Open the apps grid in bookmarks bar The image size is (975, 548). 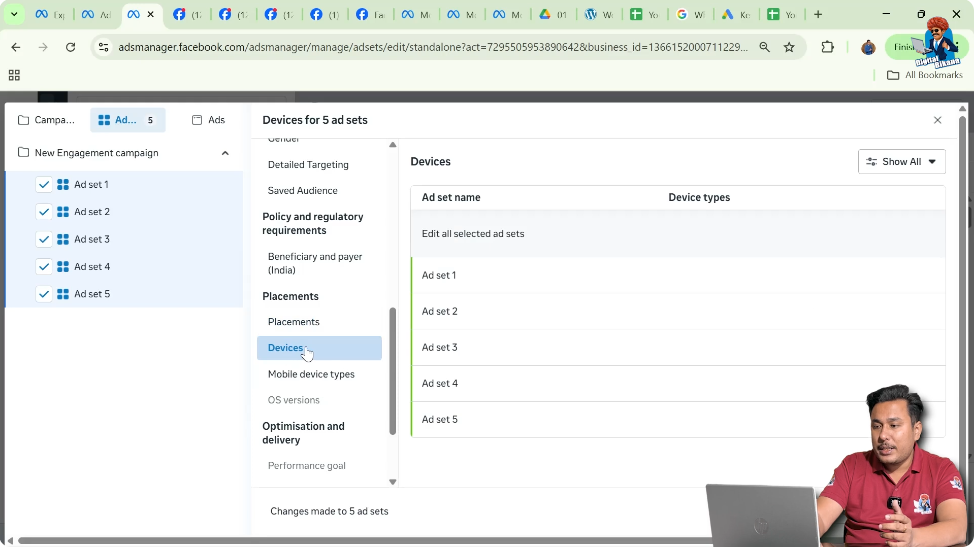[x=14, y=75]
